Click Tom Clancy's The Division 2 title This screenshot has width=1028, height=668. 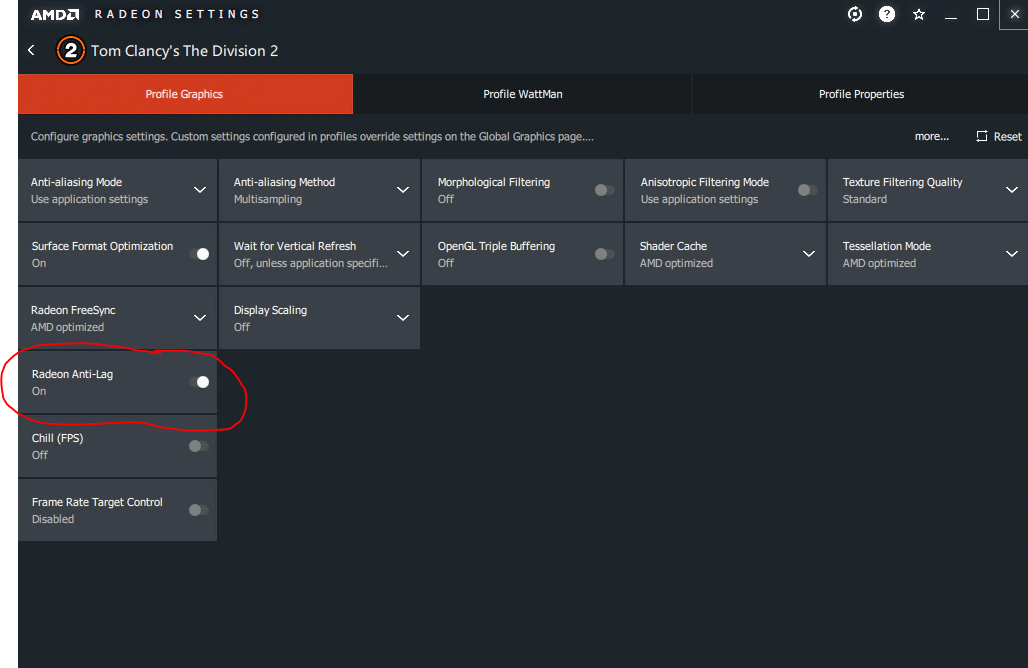(184, 51)
